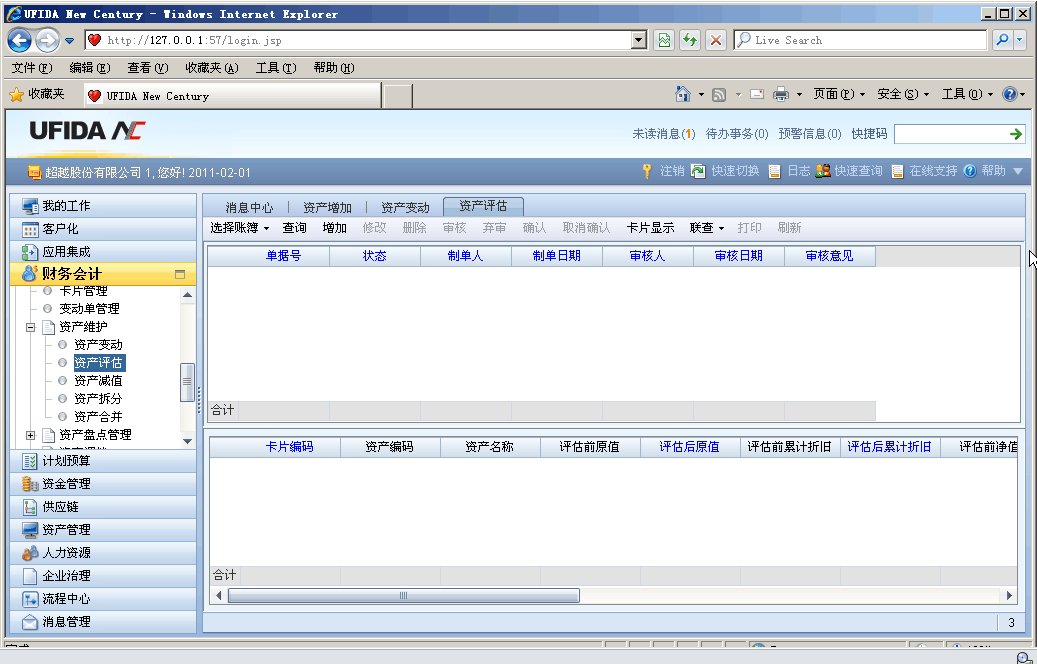Open the 查看(V) menu
Screen dimensions: 1037x664
click(147, 67)
